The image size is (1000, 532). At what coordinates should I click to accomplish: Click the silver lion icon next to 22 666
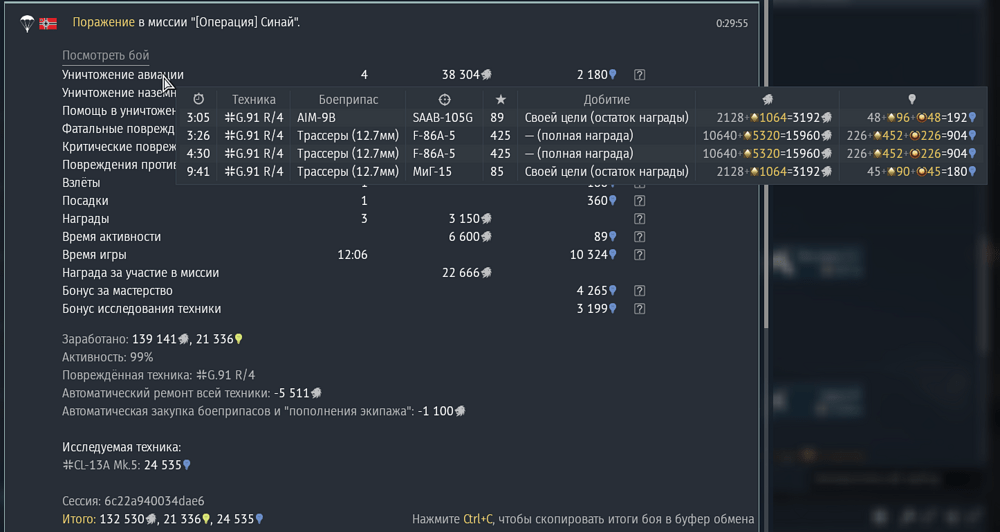tap(486, 273)
